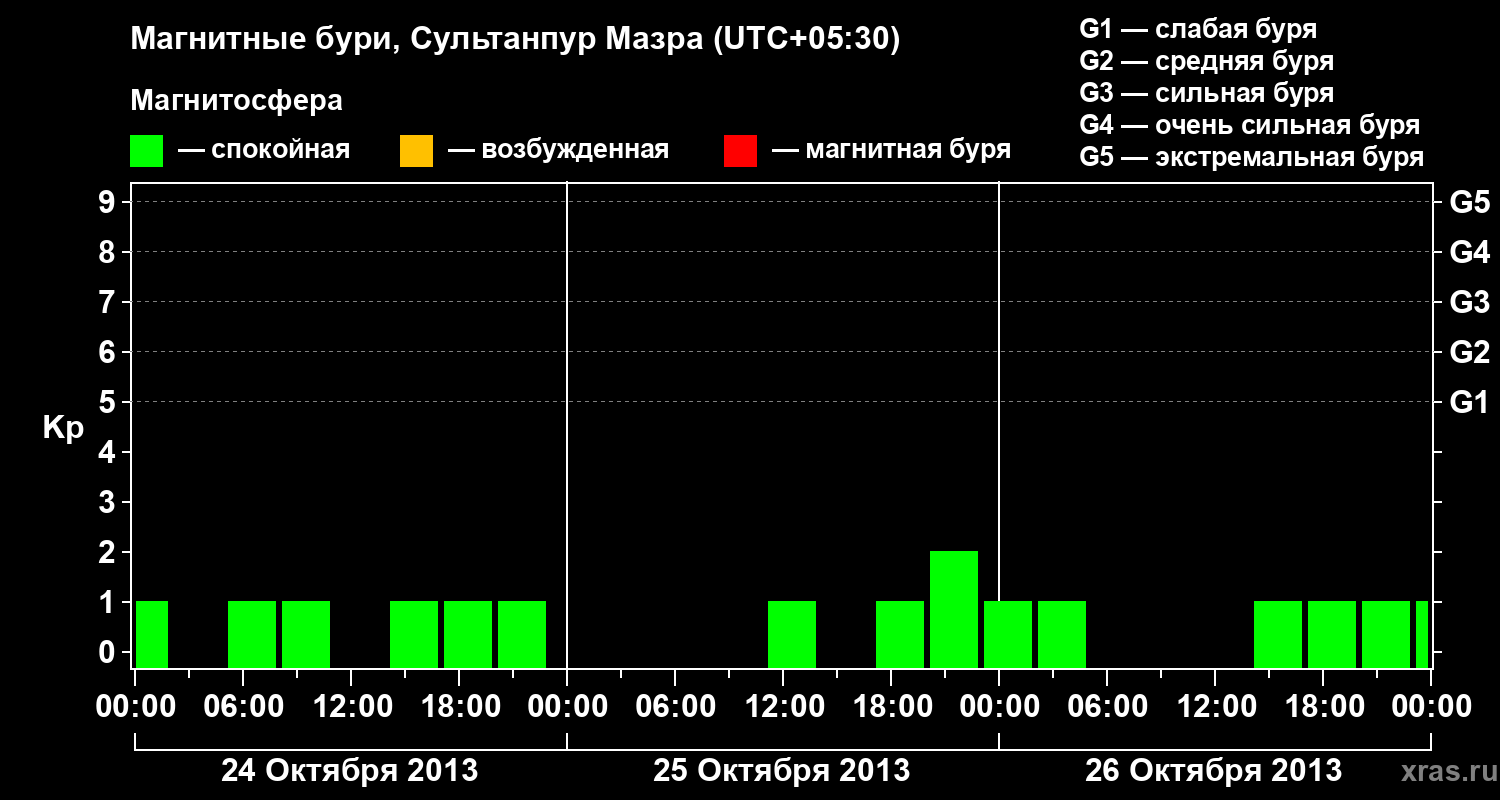Click the 'G2 — средняя буря' legend line
Screen dimensions: 1500x800
[x=1207, y=61]
